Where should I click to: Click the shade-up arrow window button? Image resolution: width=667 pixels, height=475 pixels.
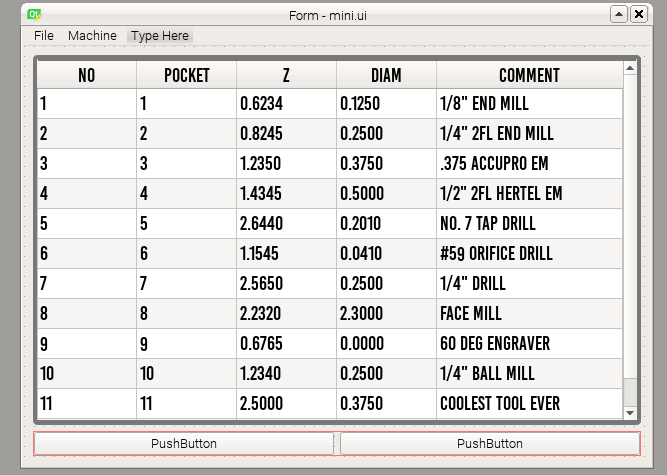pyautogui.click(x=619, y=14)
